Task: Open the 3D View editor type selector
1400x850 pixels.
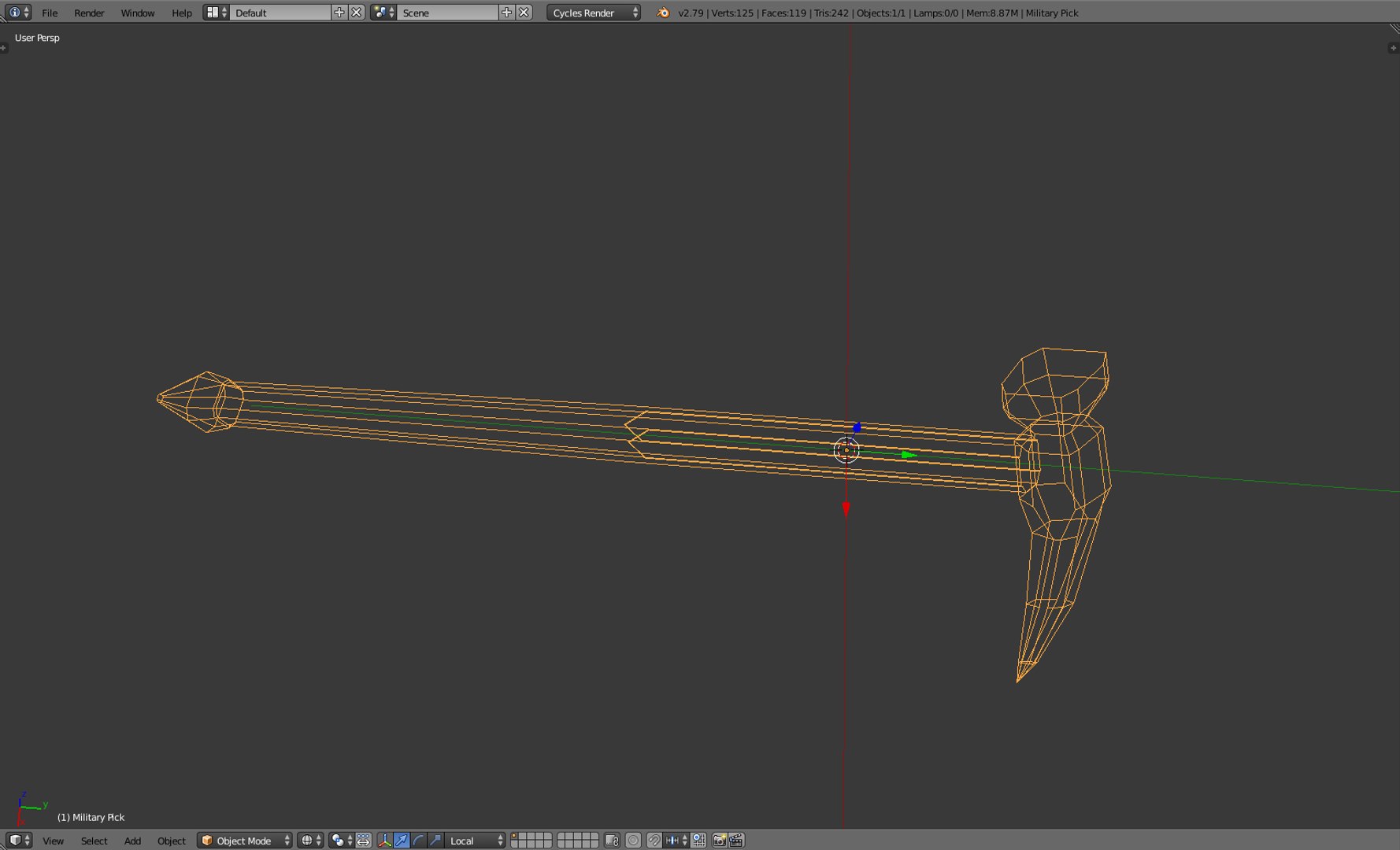Action: coord(19,841)
